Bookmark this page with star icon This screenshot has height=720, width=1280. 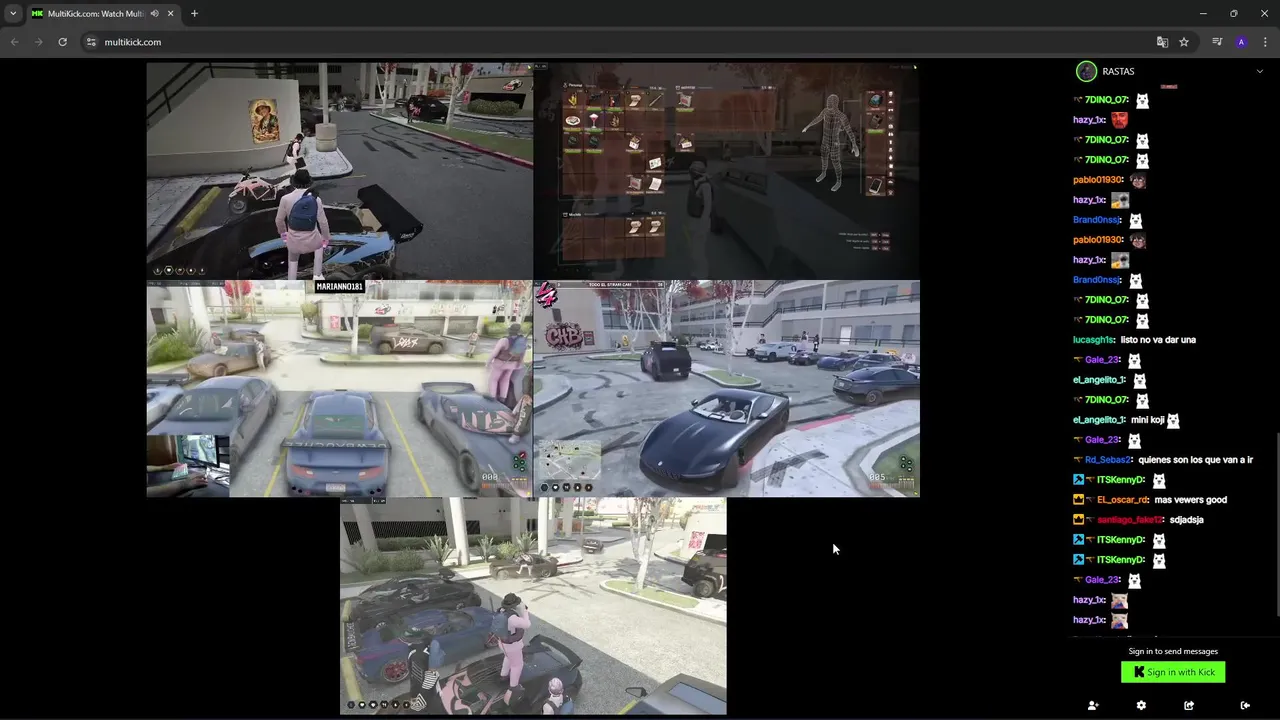(1184, 42)
